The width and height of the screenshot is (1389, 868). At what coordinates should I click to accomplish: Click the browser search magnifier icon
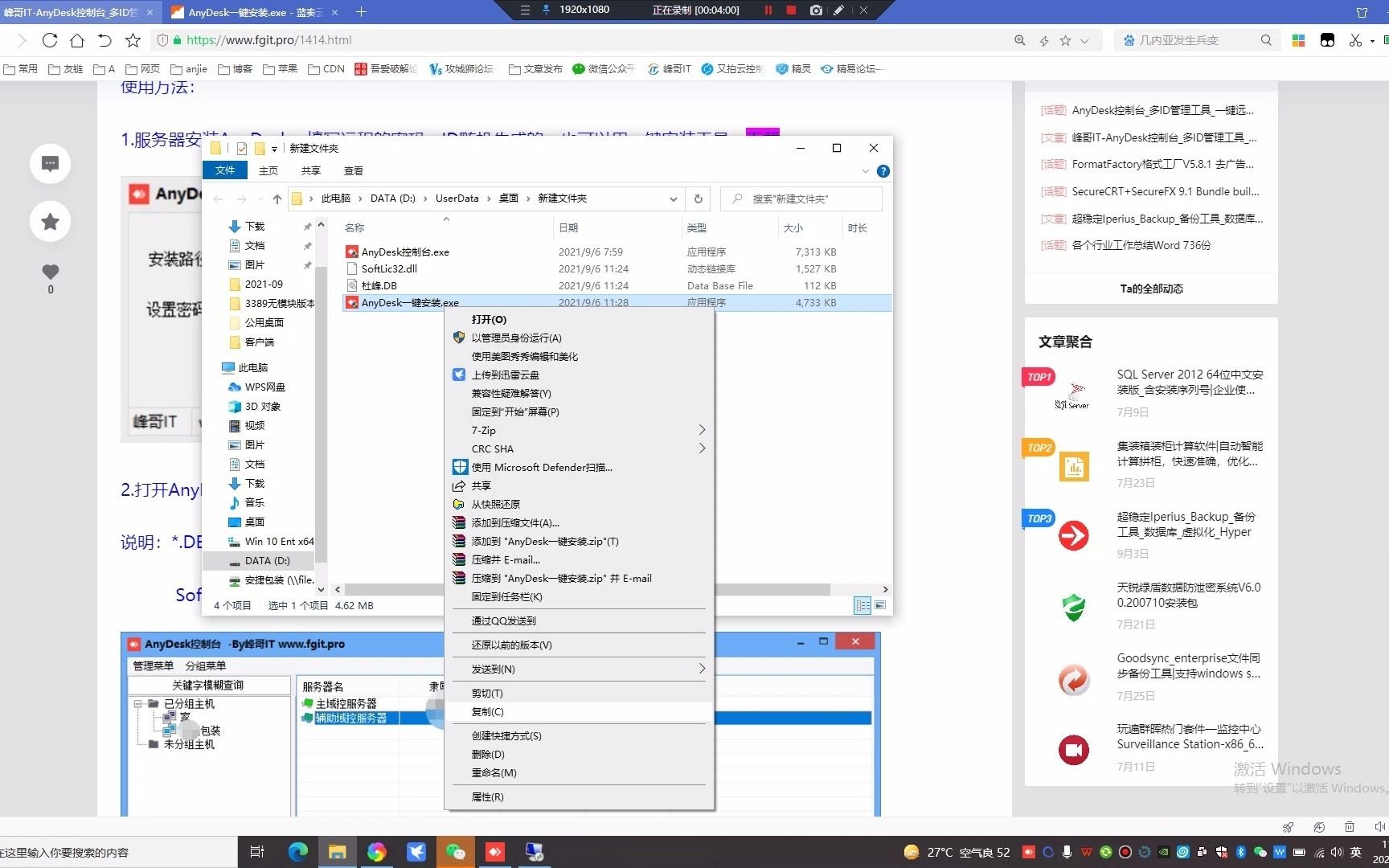[1266, 40]
